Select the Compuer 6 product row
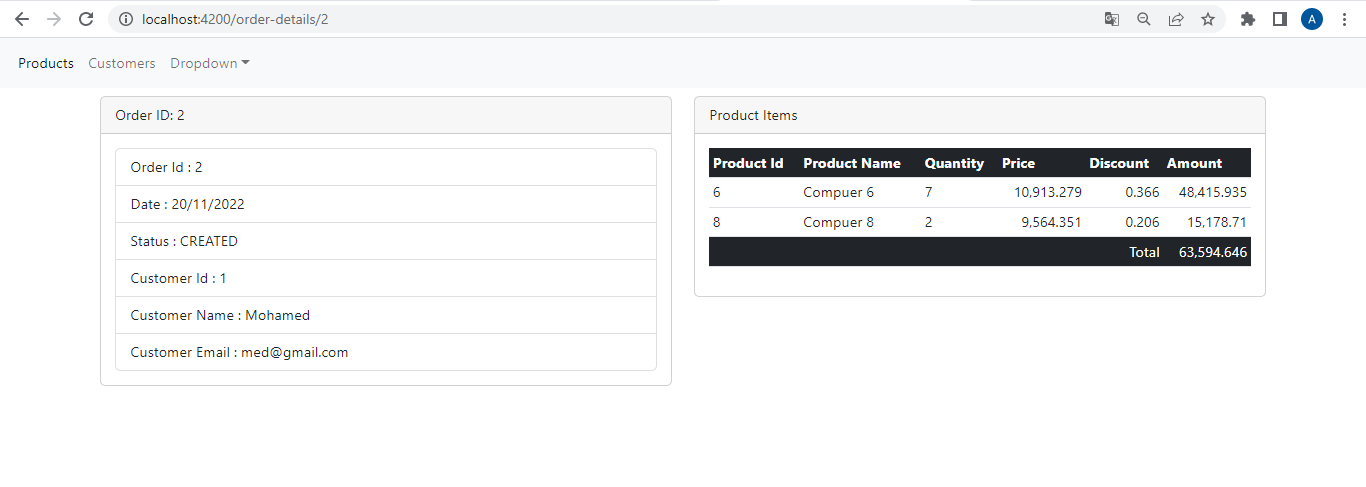Viewport: 1366px width, 487px height. click(x=838, y=192)
